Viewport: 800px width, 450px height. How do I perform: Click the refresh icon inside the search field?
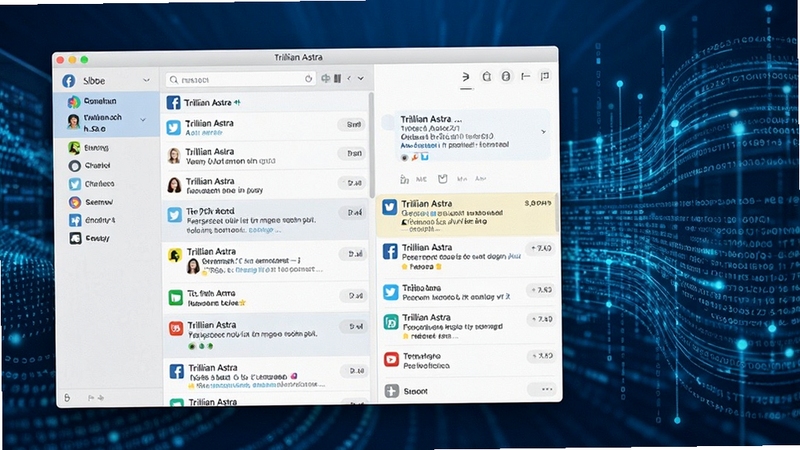(308, 79)
